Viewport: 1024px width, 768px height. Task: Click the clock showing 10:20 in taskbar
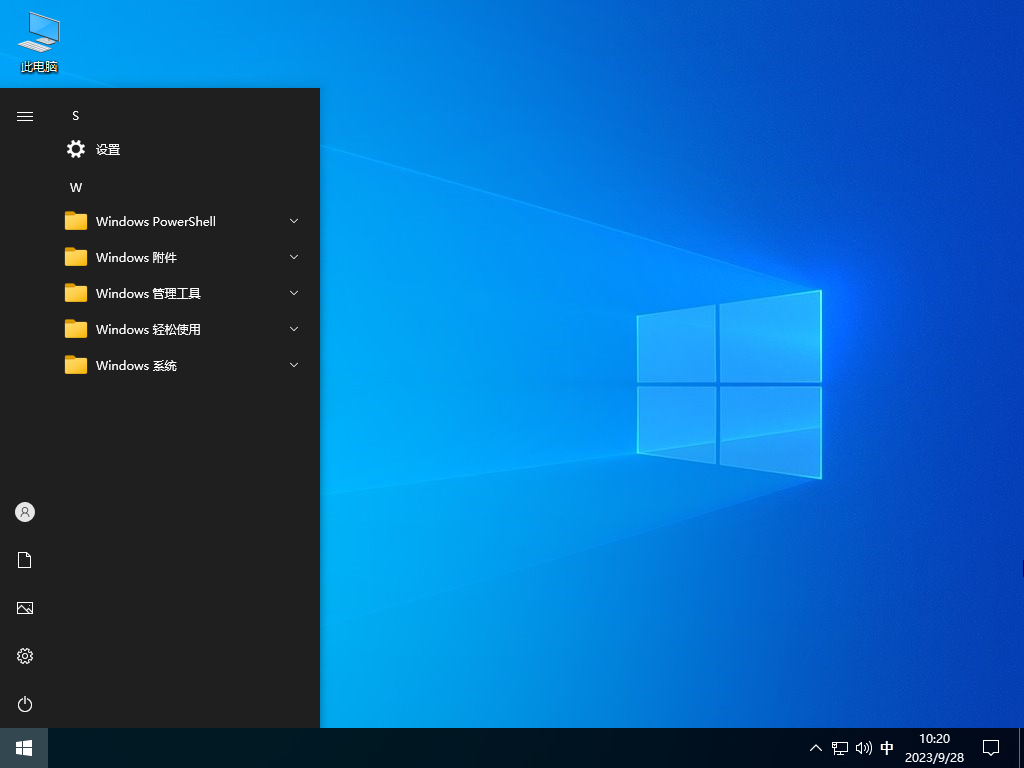934,747
